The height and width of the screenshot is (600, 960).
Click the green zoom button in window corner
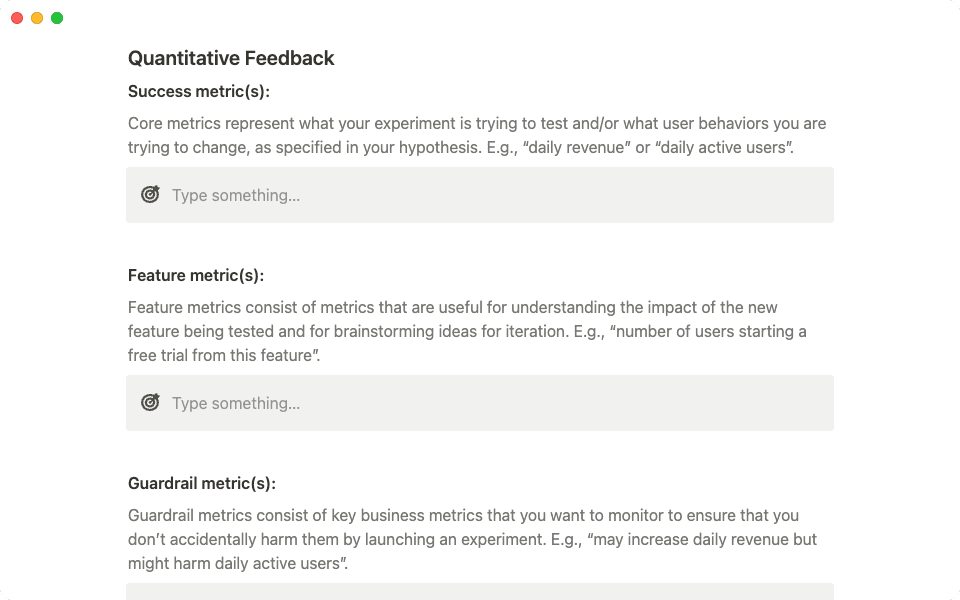click(x=57, y=17)
